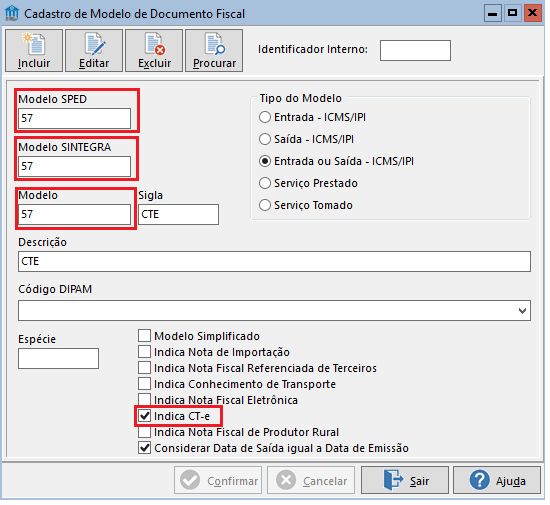Viewport: 550px width, 505px height.
Task: Click the Procurar toolbar button
Action: 214,51
